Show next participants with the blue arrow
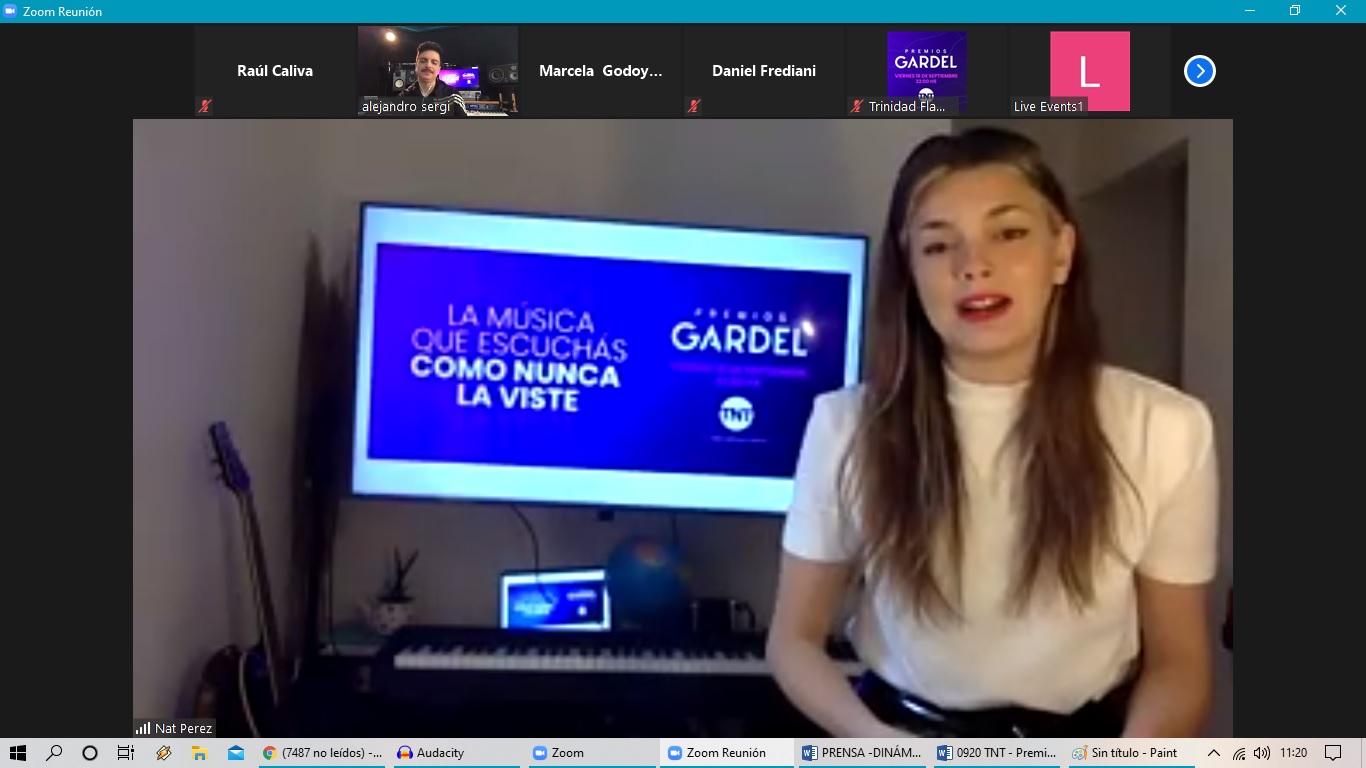 tap(1199, 71)
